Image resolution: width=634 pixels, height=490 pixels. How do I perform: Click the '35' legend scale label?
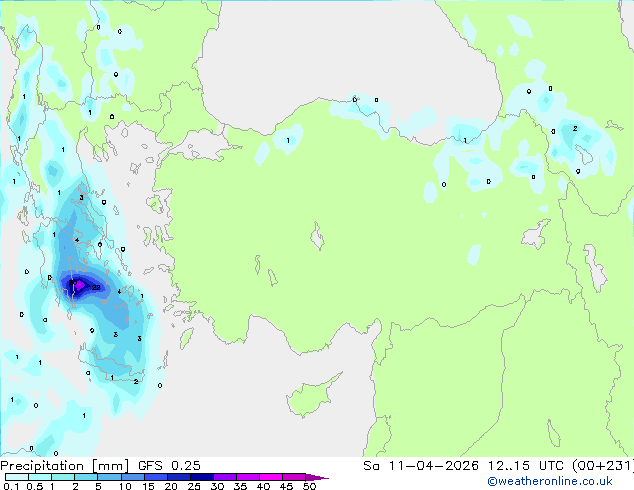pos(241,486)
